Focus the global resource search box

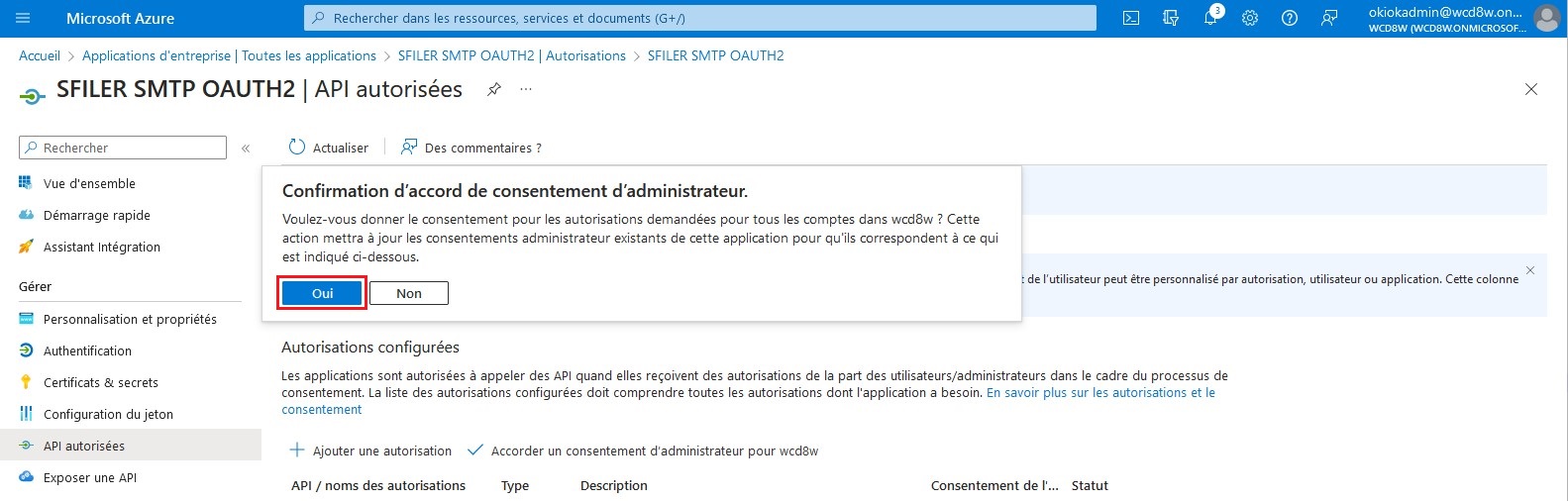coord(700,18)
